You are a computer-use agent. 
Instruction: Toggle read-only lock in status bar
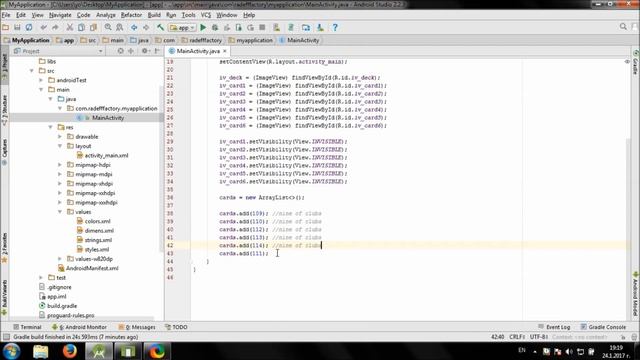tap(623, 337)
